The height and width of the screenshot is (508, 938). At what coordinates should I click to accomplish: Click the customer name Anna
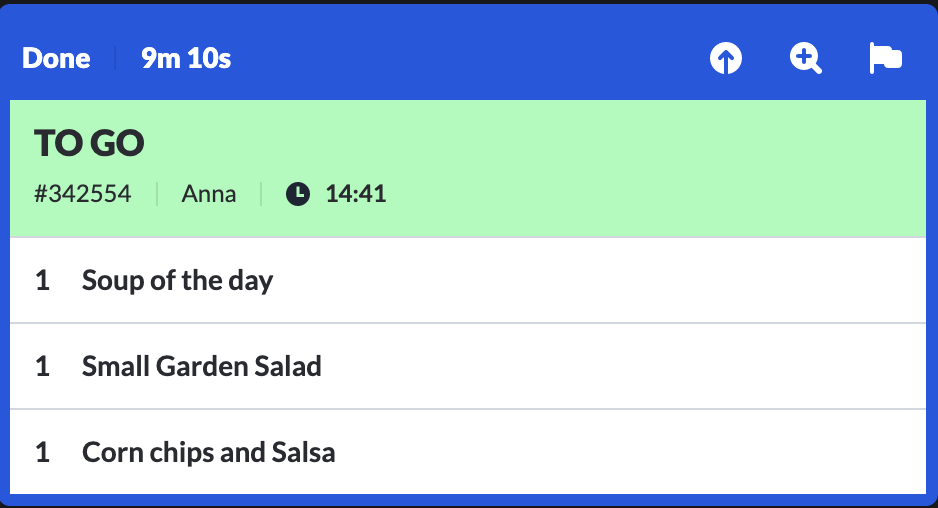click(x=209, y=194)
